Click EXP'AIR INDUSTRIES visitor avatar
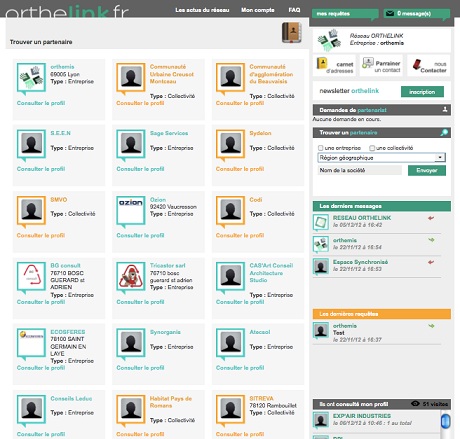460x439 pixels. (x=321, y=421)
